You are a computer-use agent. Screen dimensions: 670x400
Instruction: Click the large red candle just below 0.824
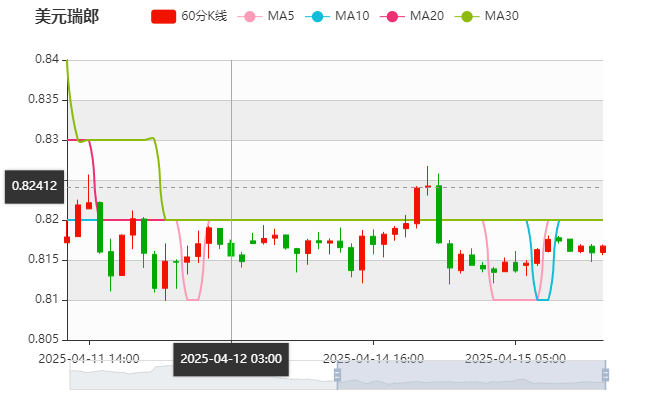click(417, 205)
